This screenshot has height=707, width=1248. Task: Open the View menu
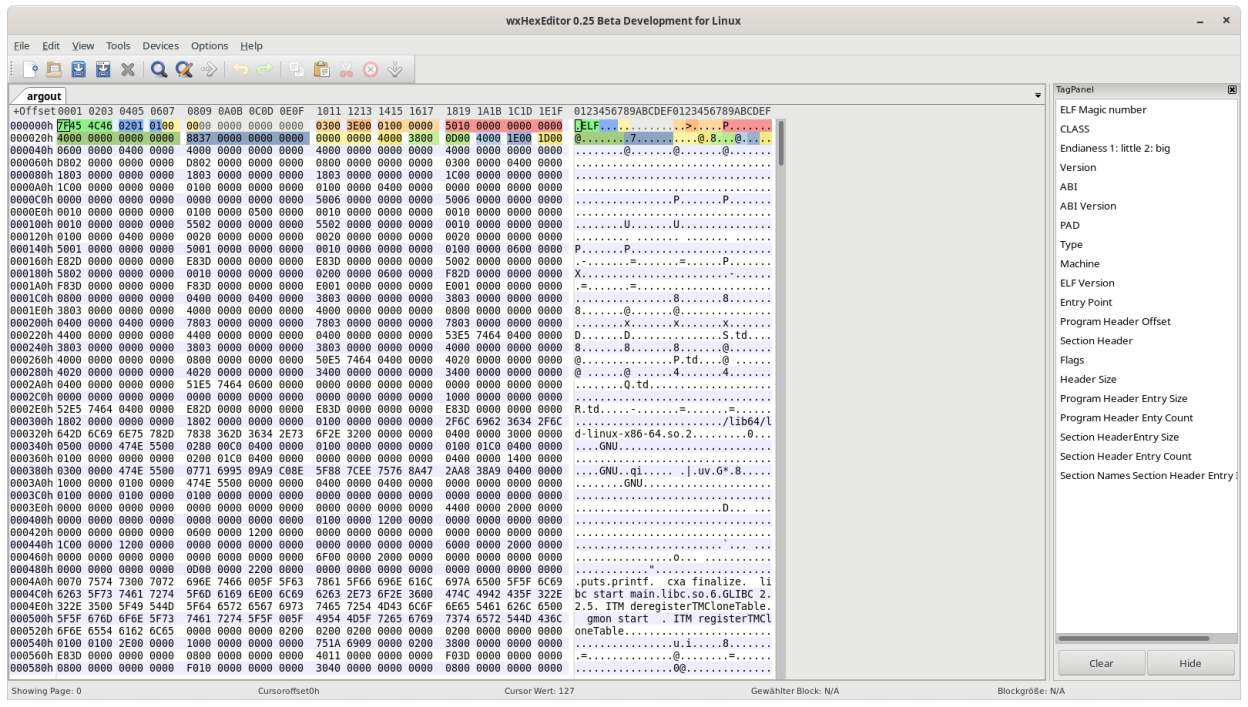coord(83,46)
